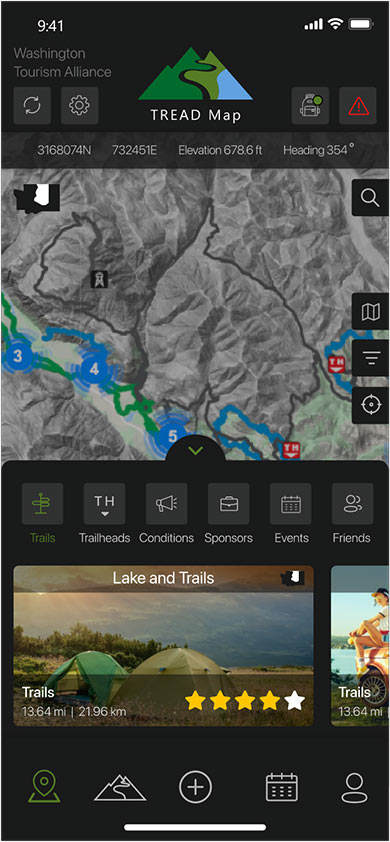Open the backpack gear icon

[310, 105]
